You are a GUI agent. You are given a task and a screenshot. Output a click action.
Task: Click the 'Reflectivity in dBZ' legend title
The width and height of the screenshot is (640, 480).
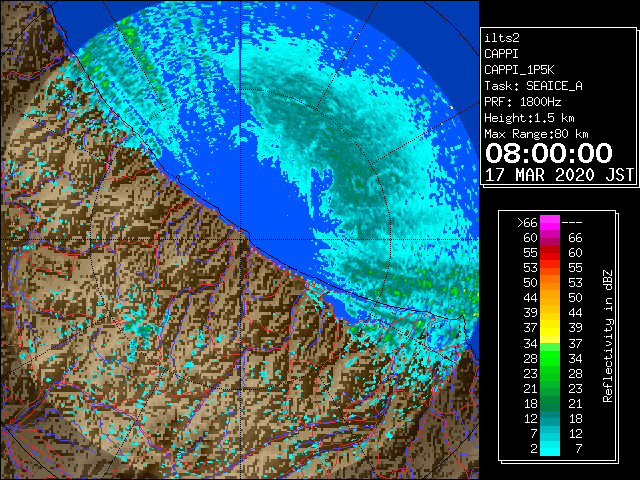[607, 336]
